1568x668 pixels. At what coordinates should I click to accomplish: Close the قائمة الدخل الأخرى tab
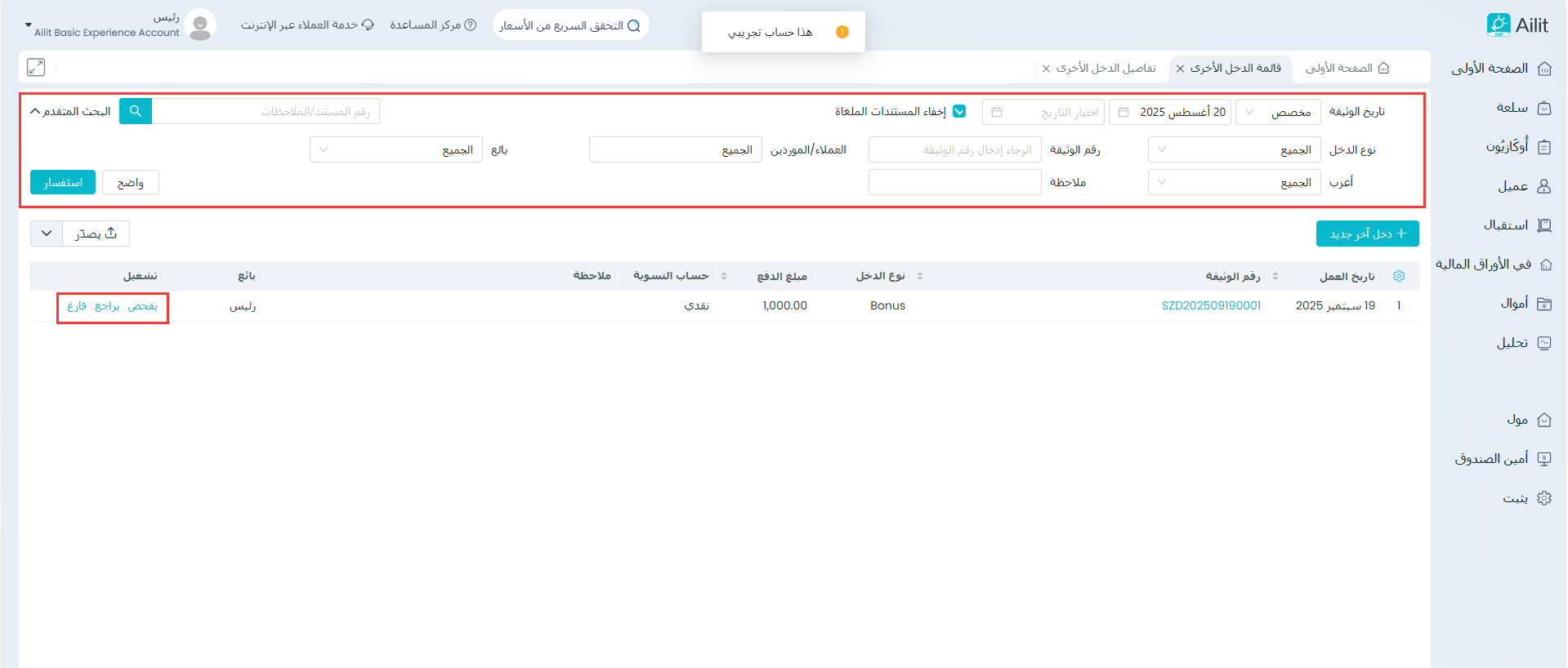[x=1180, y=69]
